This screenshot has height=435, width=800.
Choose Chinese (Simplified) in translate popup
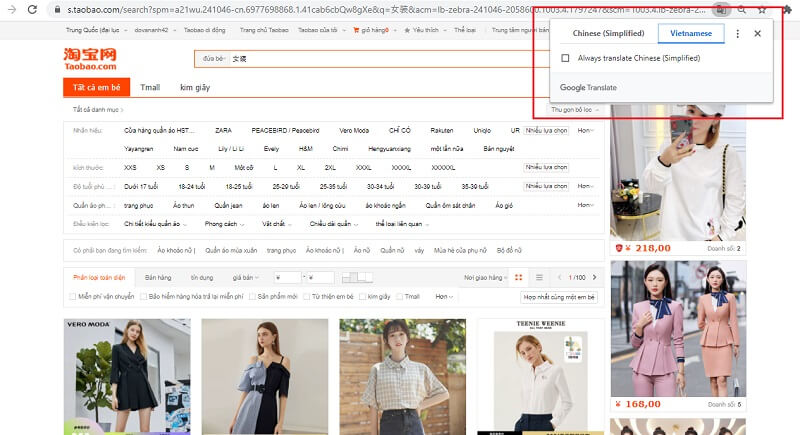[x=608, y=33]
